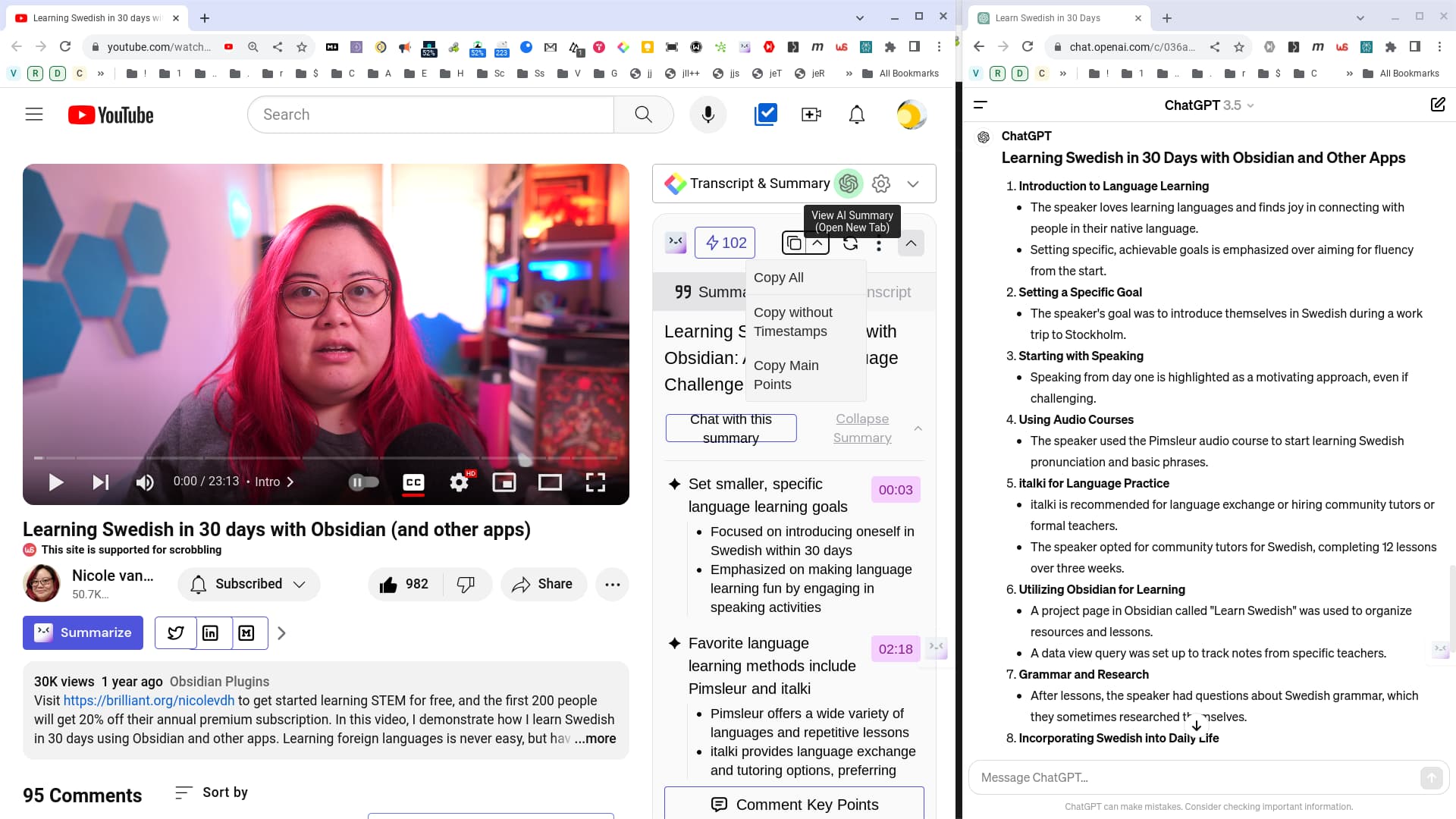Open the ChatGPT 3.5 model selector
Viewport: 1456px width, 819px height.
(1209, 105)
